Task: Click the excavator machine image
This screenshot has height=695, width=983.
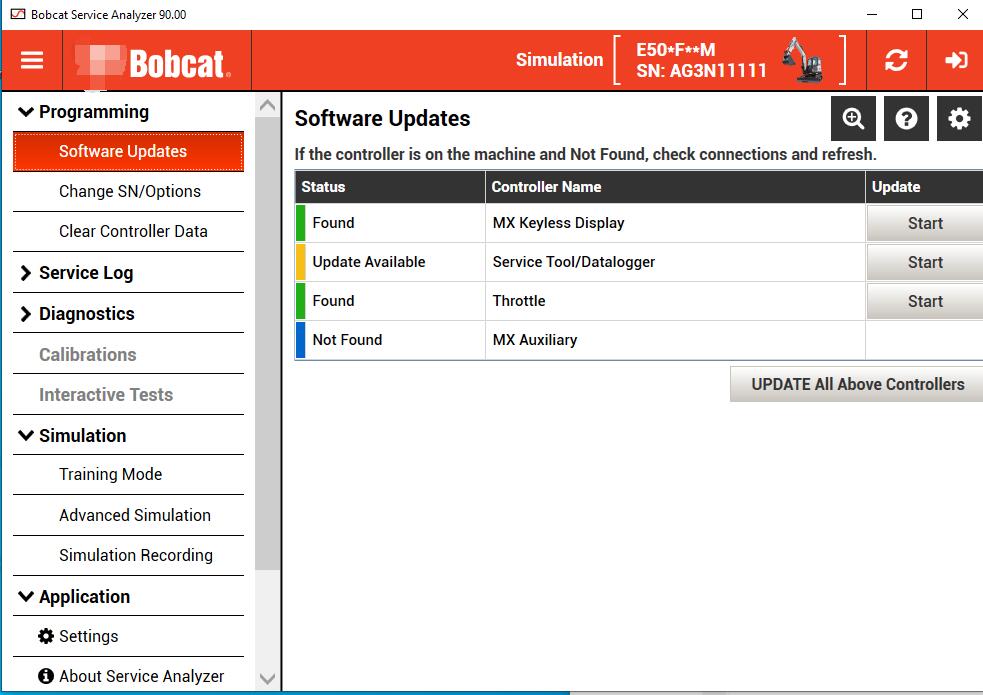Action: point(802,60)
